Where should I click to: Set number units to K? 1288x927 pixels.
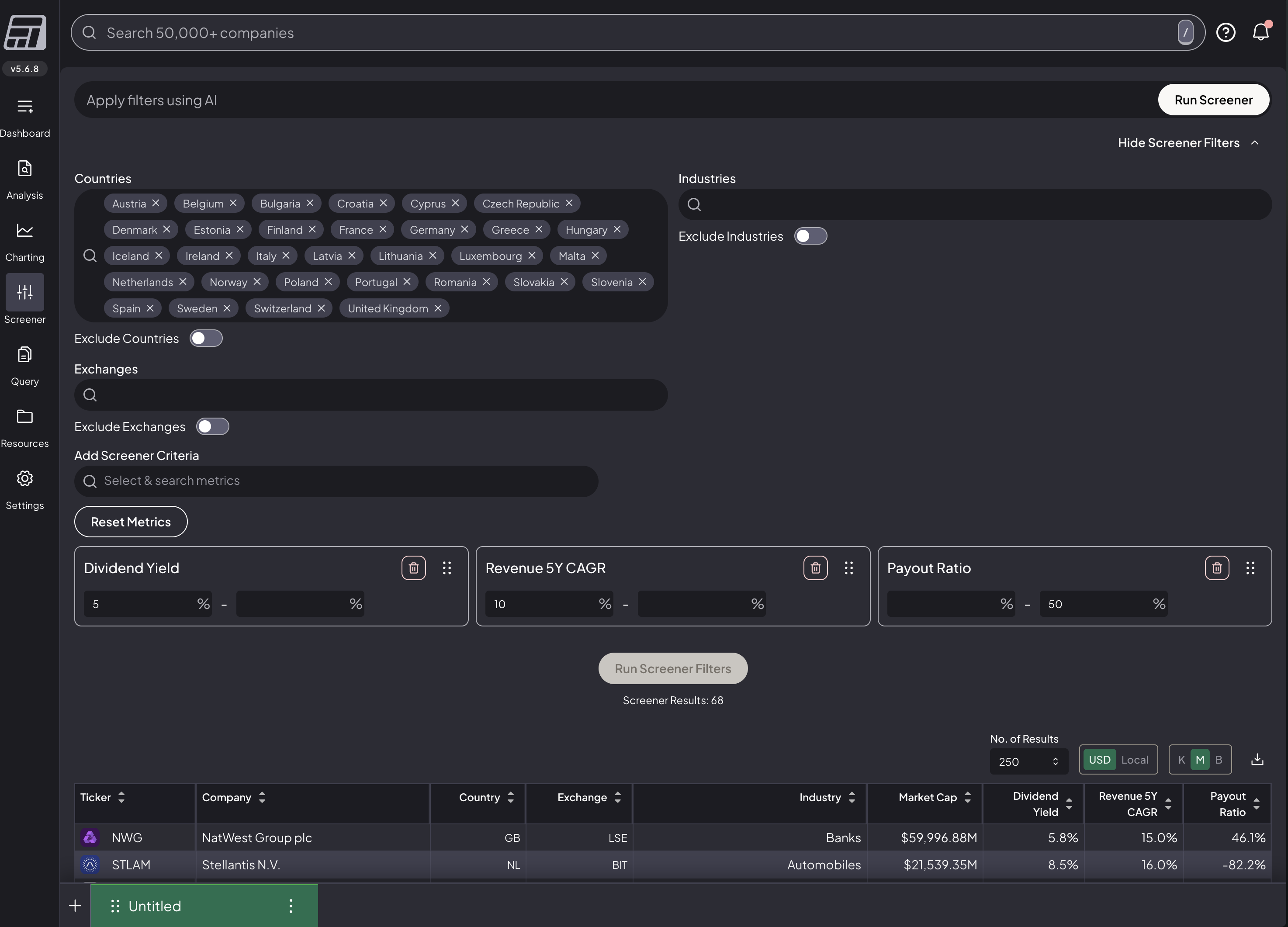1181,760
